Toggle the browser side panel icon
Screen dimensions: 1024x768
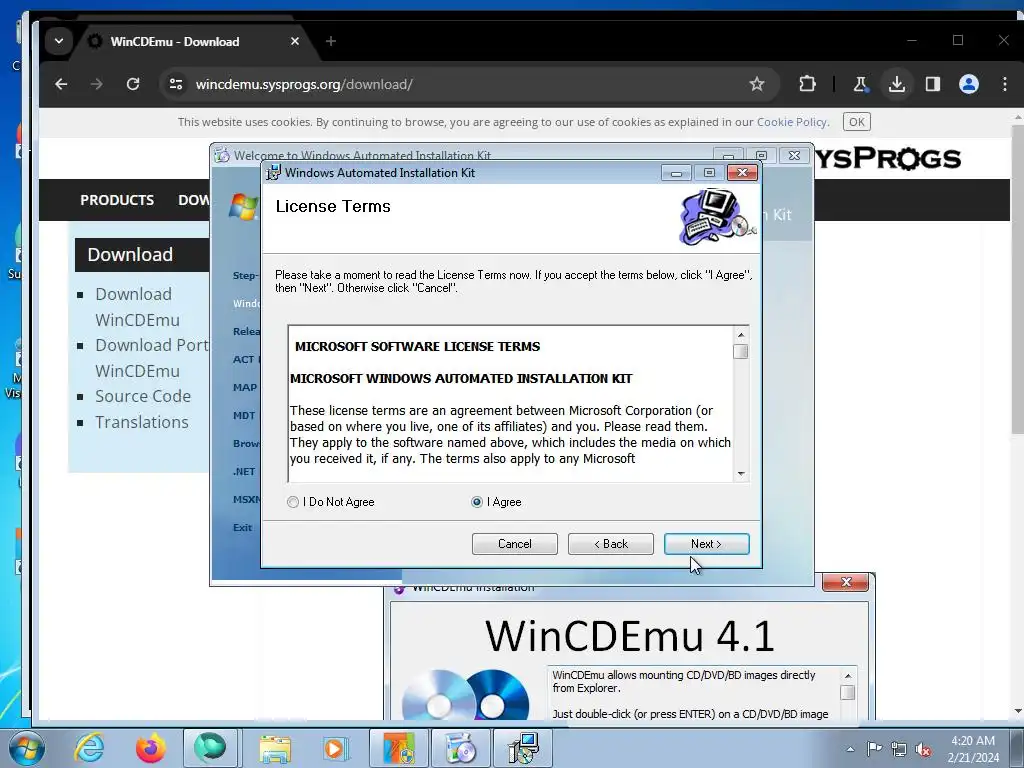point(933,84)
